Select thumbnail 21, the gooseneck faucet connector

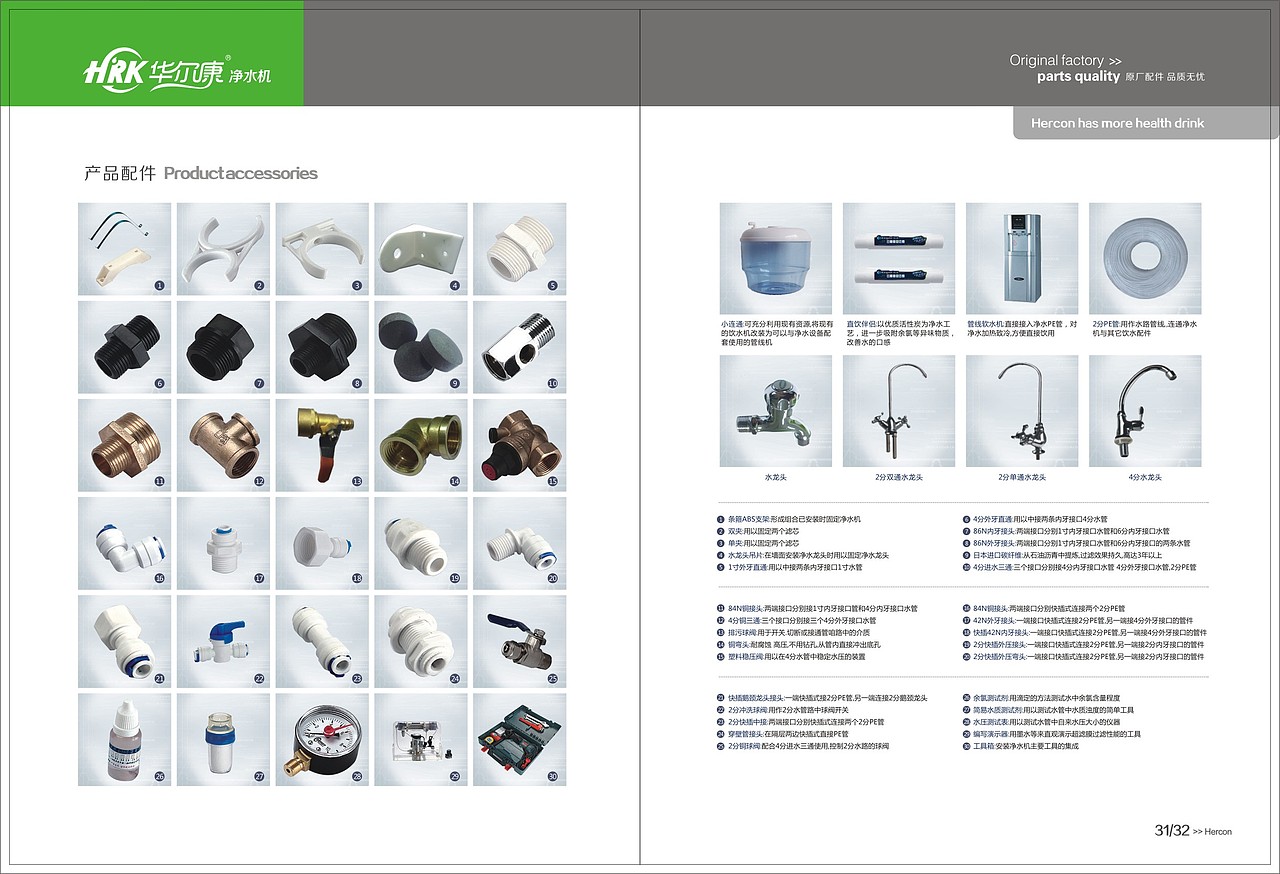(x=125, y=641)
